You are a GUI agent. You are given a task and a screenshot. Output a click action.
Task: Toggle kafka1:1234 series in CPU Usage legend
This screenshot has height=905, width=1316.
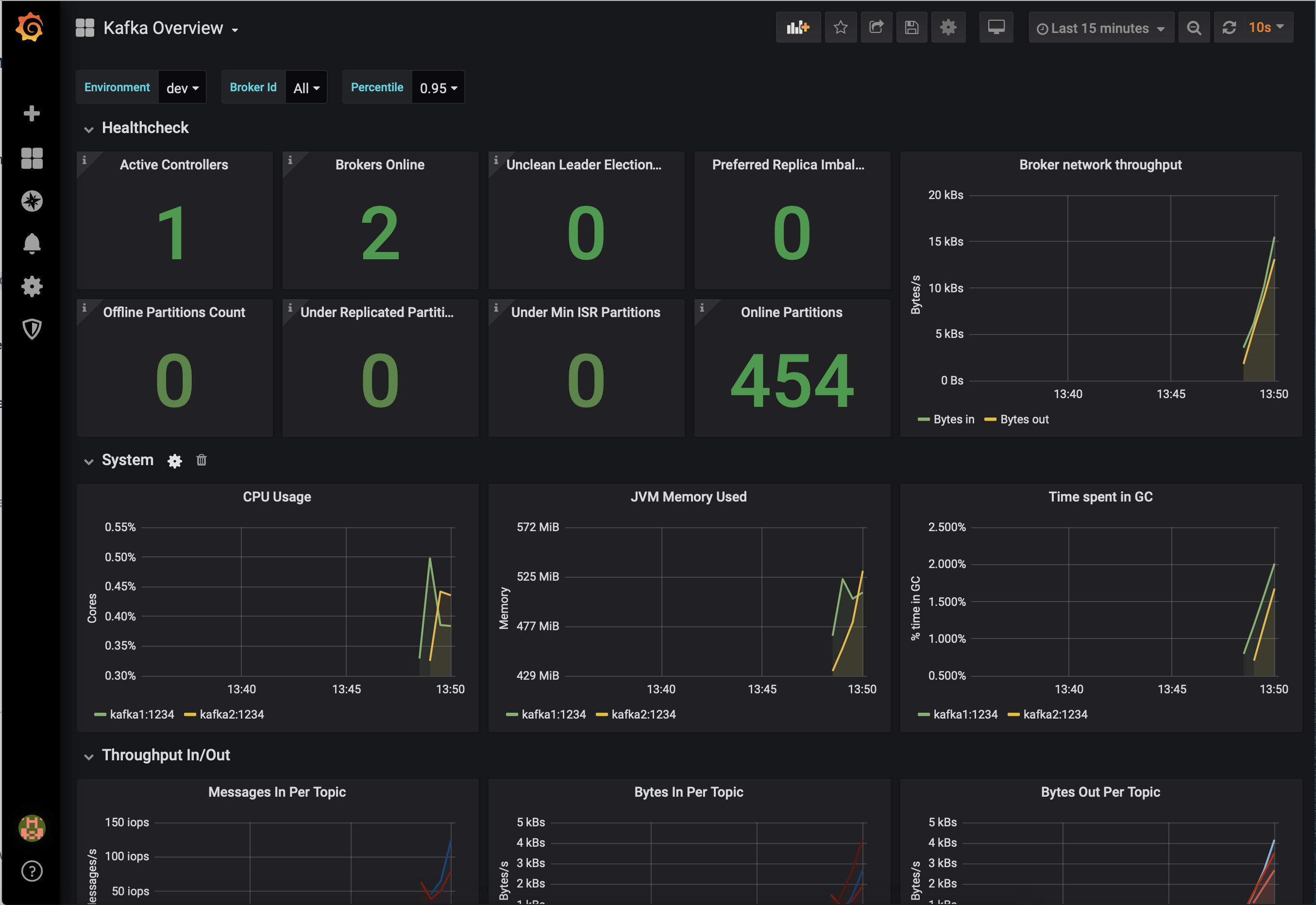(x=141, y=715)
